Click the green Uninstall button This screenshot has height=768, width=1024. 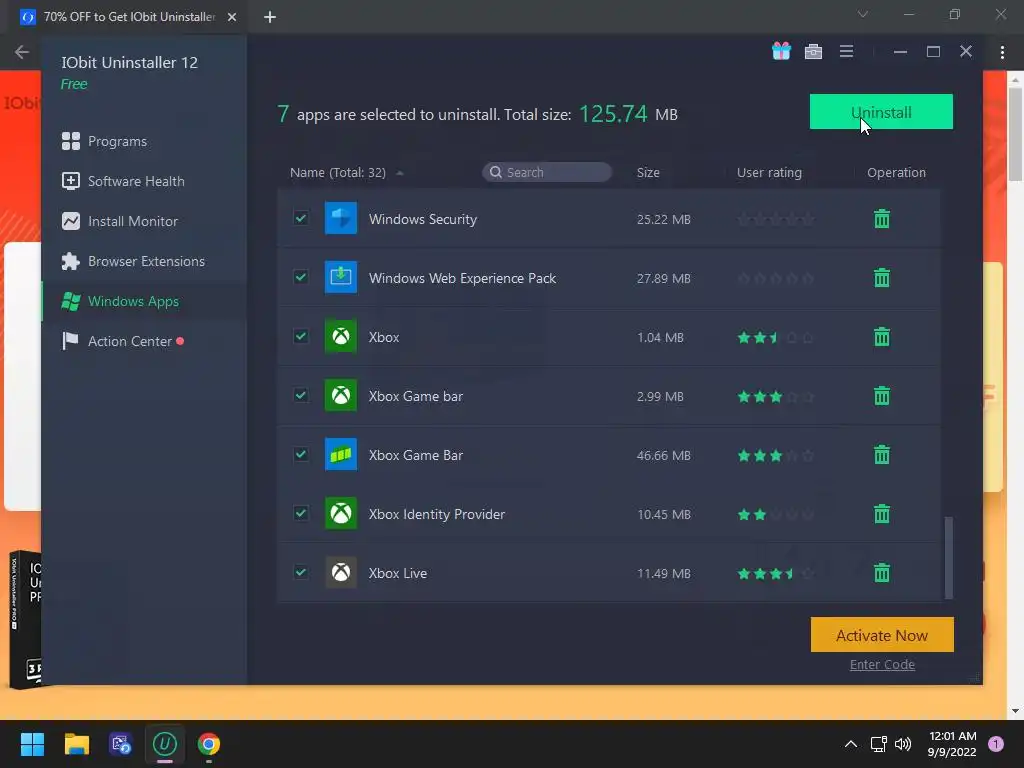(x=881, y=112)
